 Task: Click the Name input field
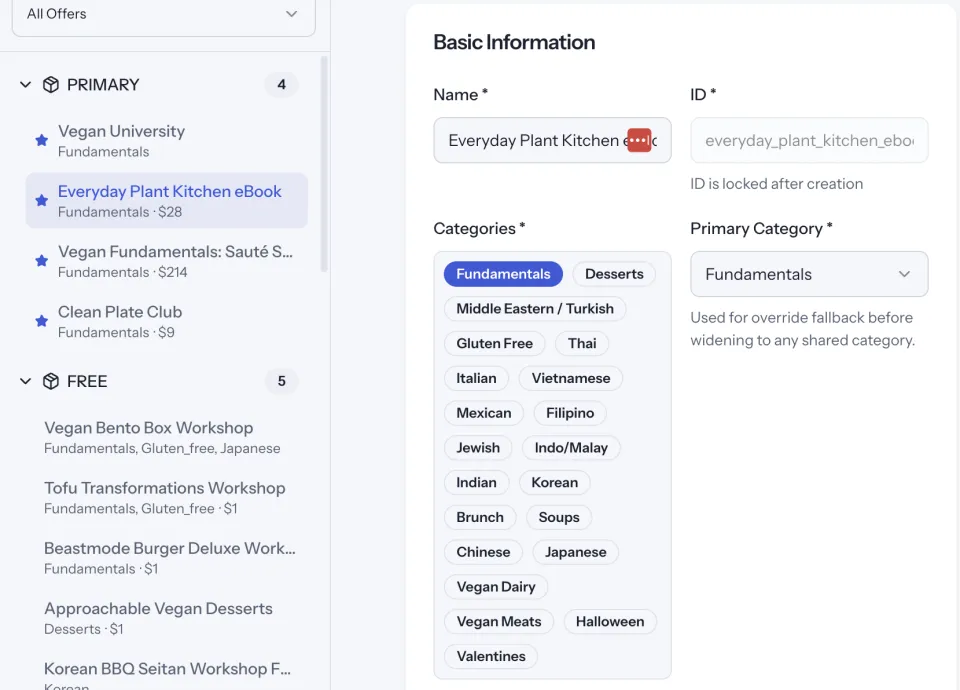pos(552,140)
